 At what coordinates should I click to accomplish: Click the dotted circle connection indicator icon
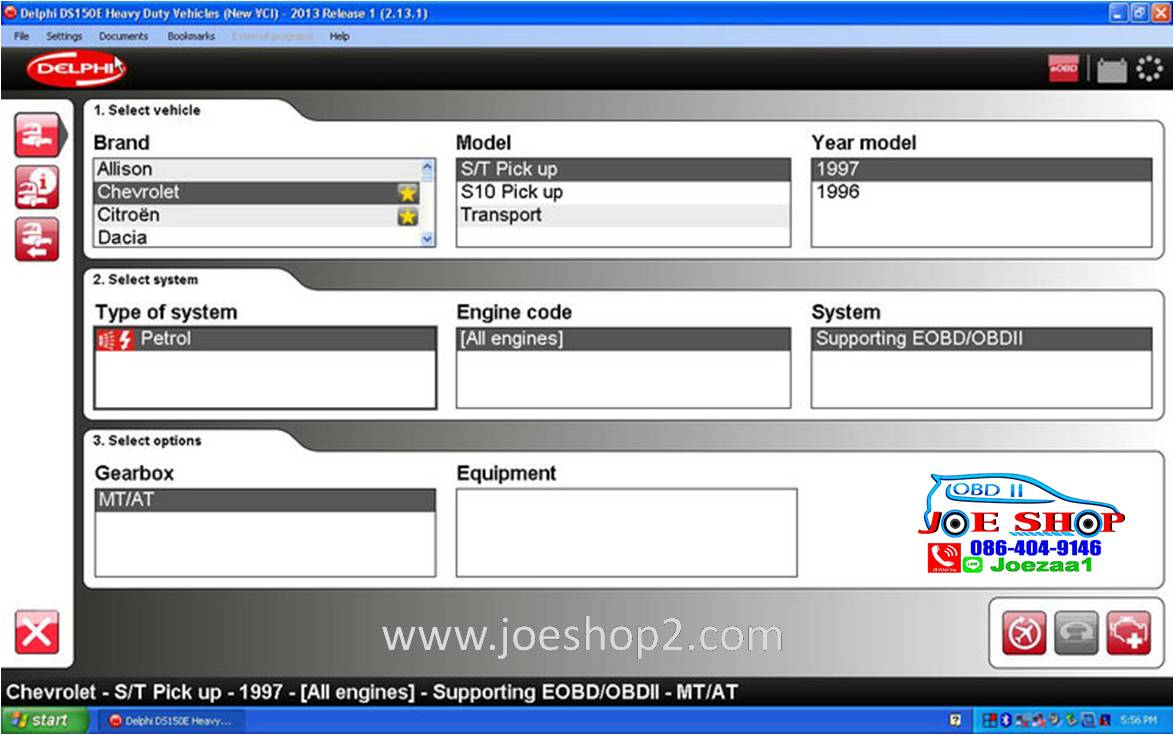click(x=1149, y=70)
